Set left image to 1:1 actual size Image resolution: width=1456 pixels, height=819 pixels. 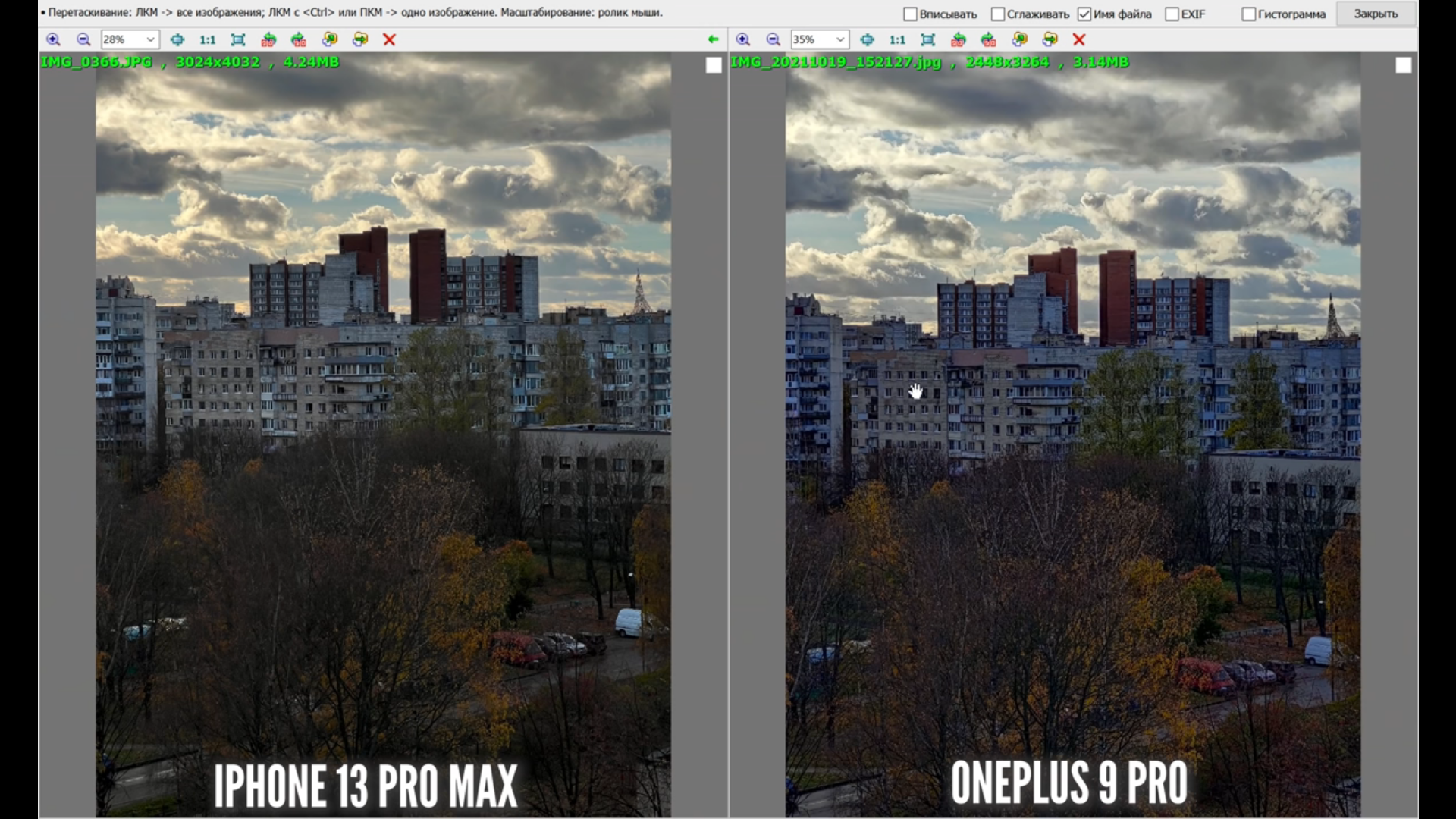click(x=207, y=39)
